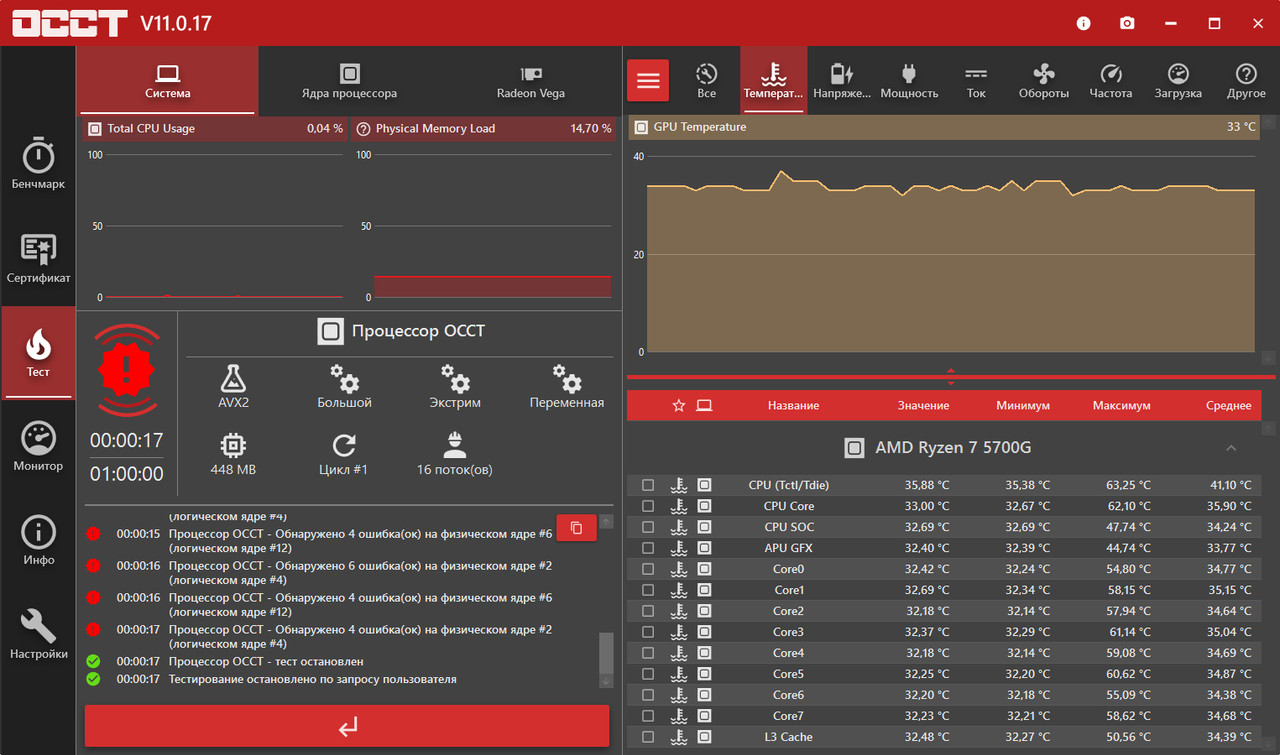Show the Обороты fan sensors category
Image resolution: width=1280 pixels, height=755 pixels.
(x=1044, y=80)
